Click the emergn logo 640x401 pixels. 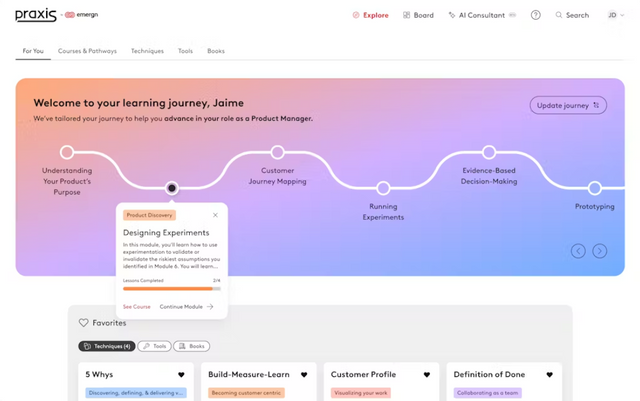coord(82,15)
